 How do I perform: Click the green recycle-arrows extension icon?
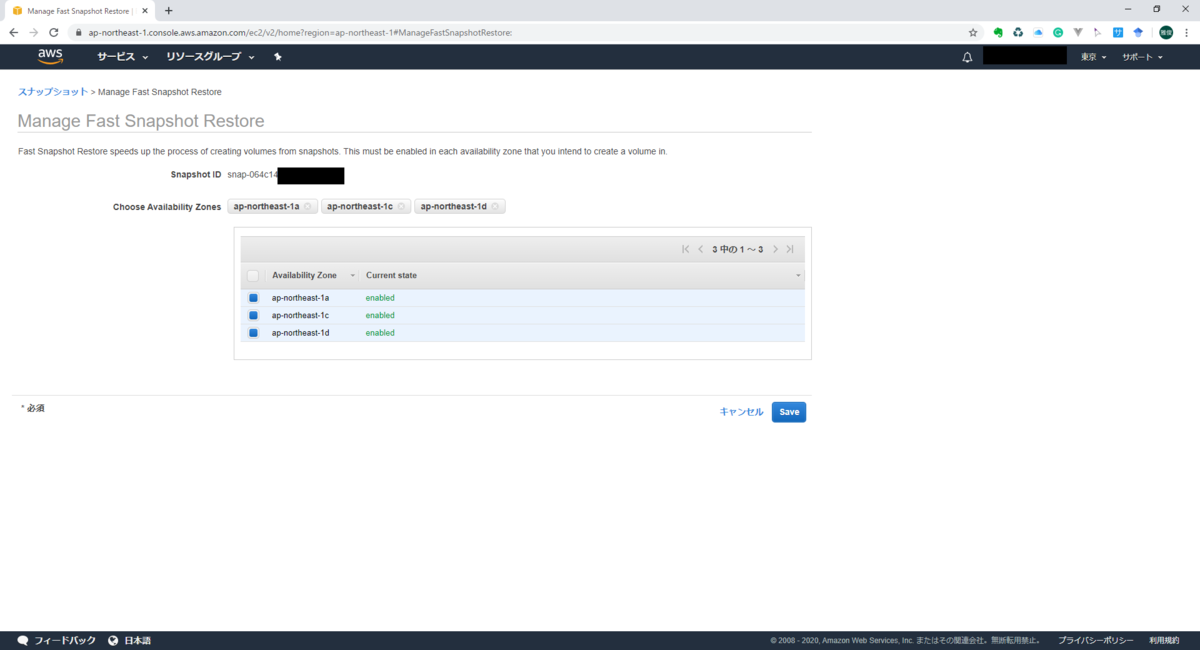(1018, 32)
